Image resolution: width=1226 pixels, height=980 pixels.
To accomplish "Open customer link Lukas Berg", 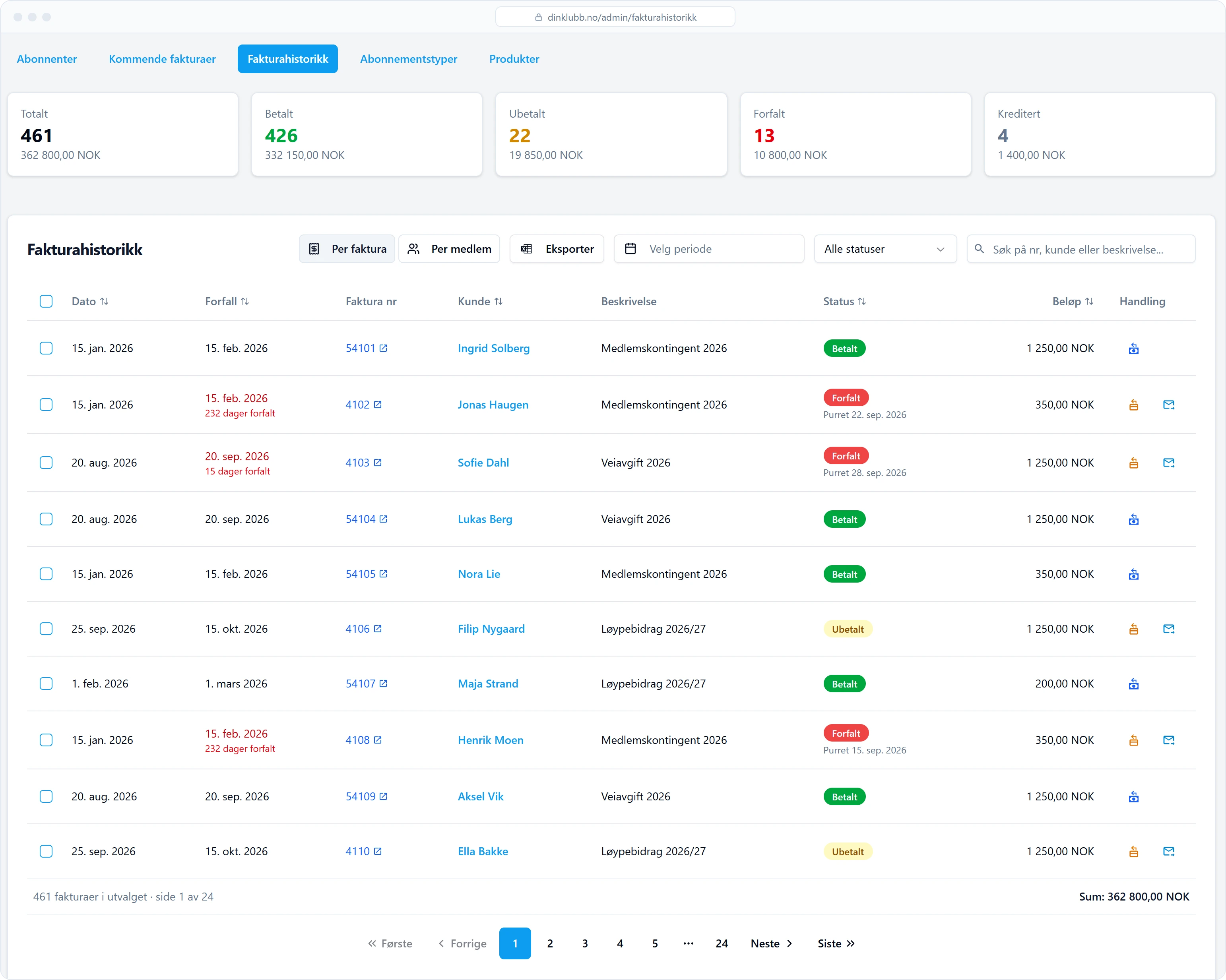I will click(x=485, y=519).
